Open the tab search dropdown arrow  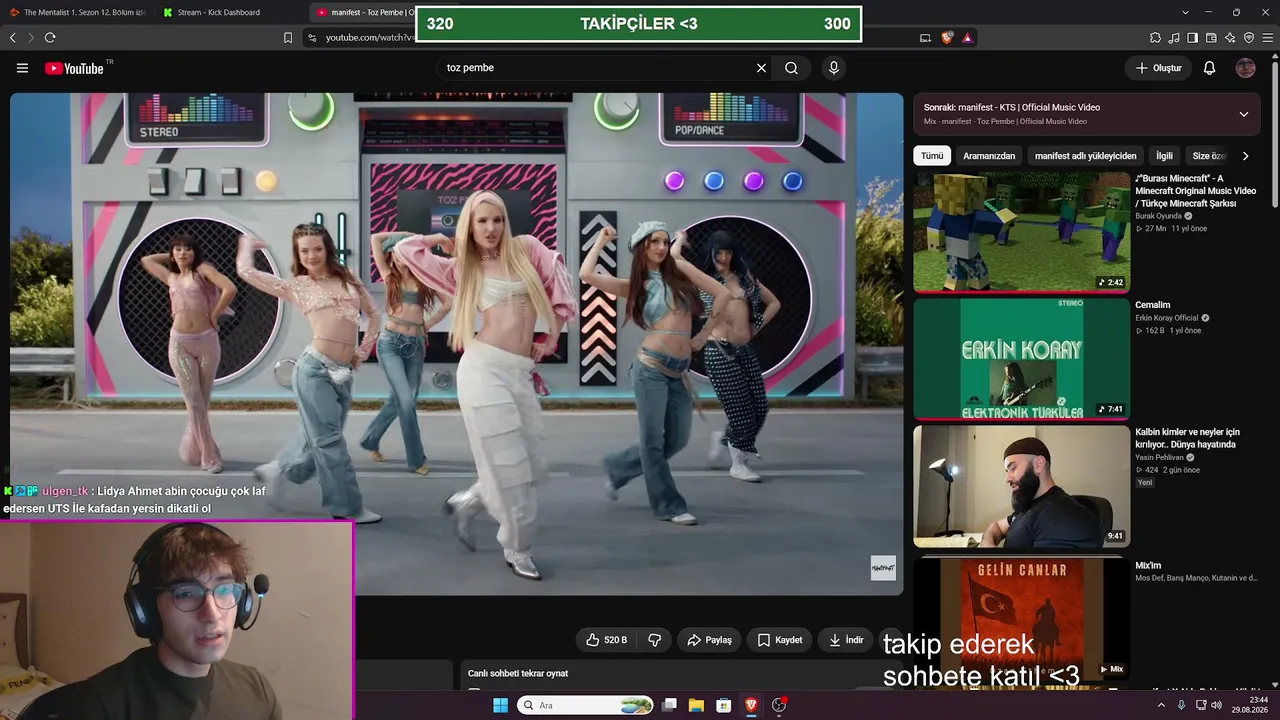click(x=1185, y=12)
